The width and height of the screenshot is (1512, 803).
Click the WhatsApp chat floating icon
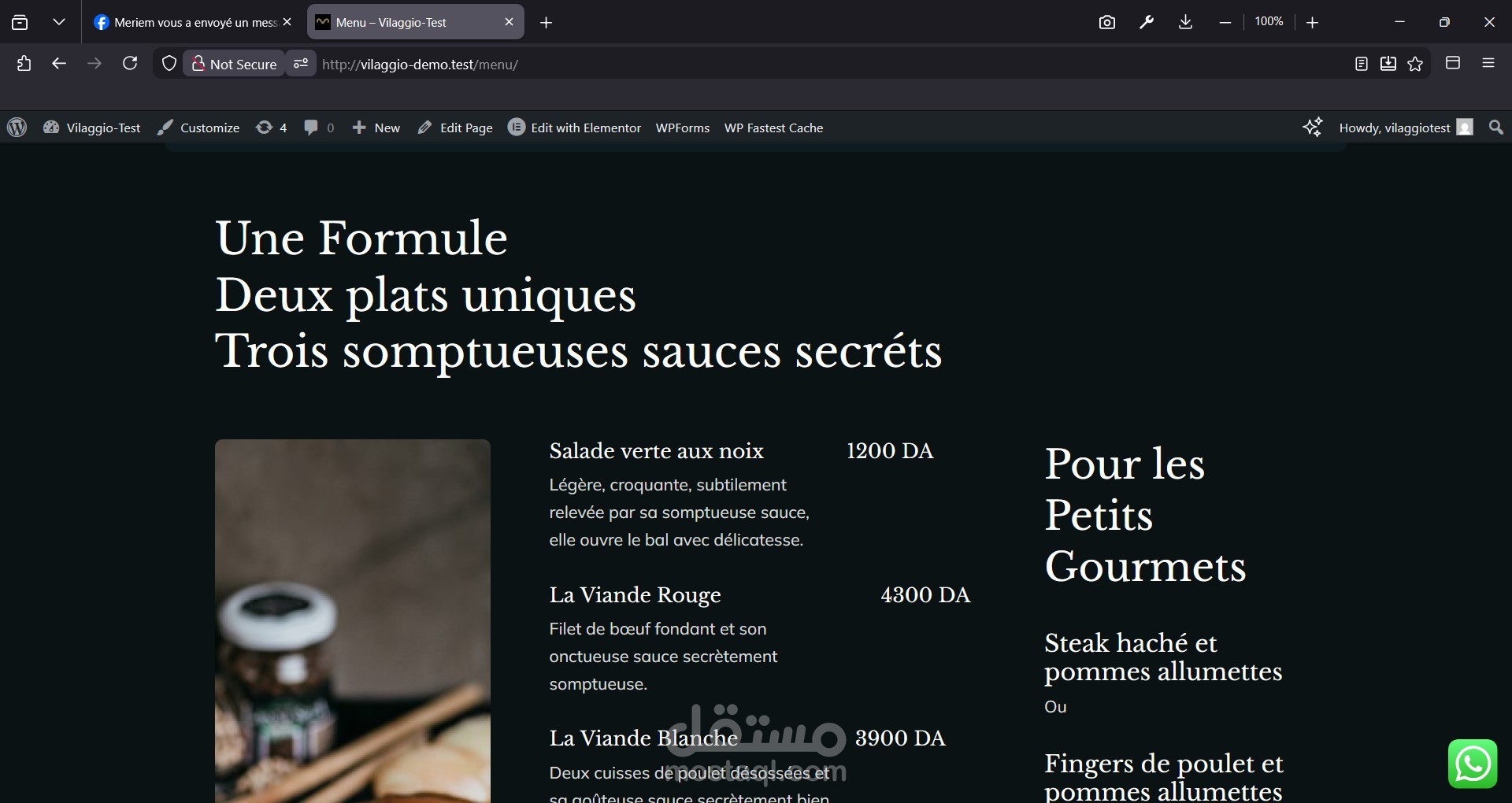click(1473, 764)
